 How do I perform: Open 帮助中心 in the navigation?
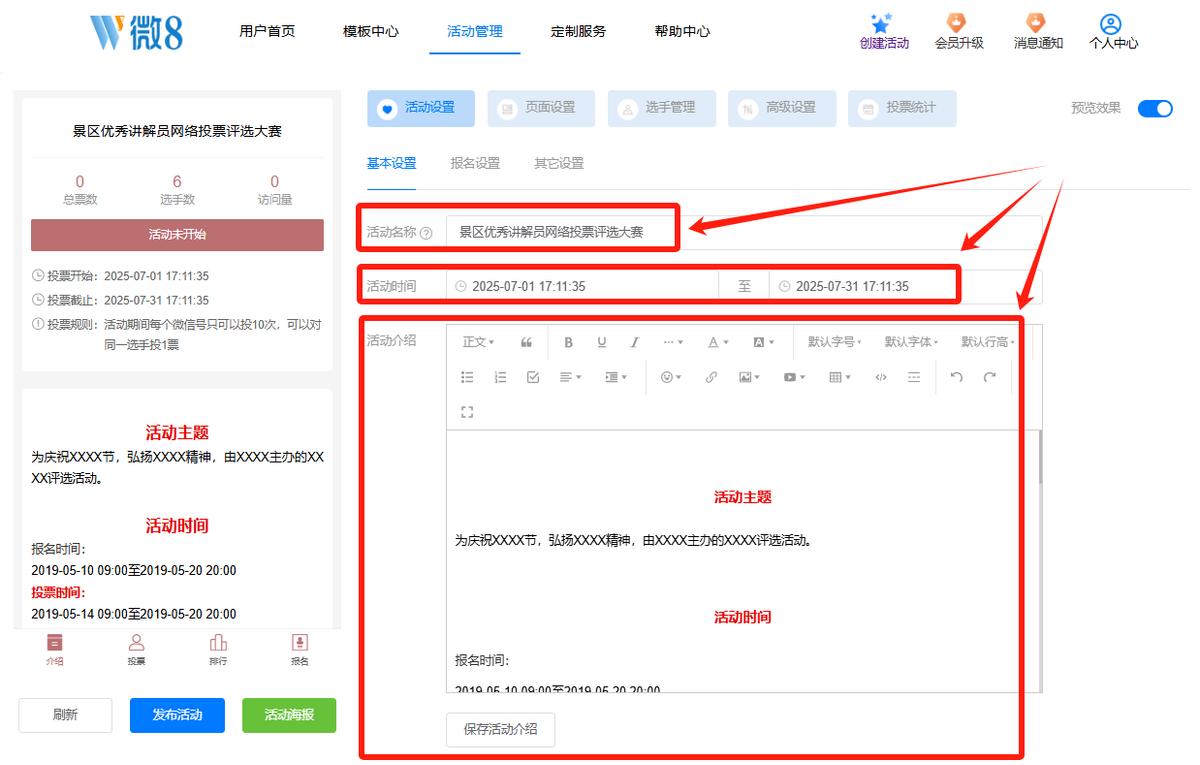[x=682, y=31]
